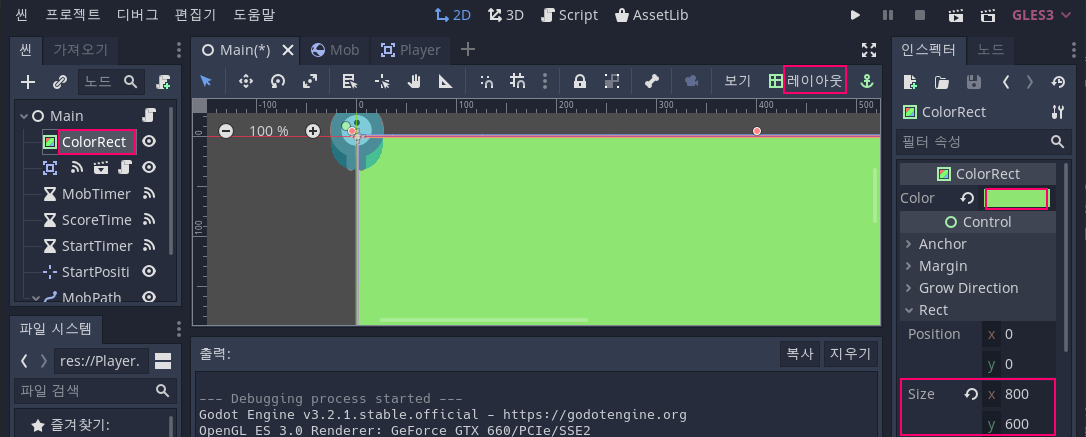Click the change pivot tool icon
This screenshot has height=437, width=1086.
(x=382, y=81)
